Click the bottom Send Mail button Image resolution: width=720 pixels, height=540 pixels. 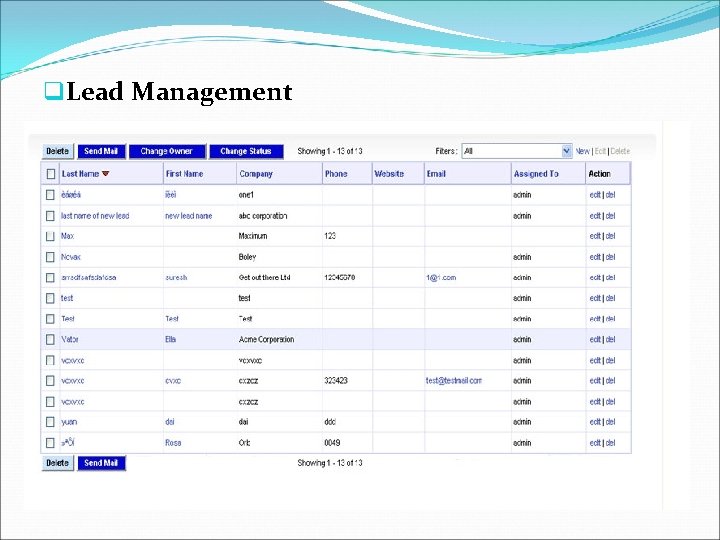tap(101, 463)
